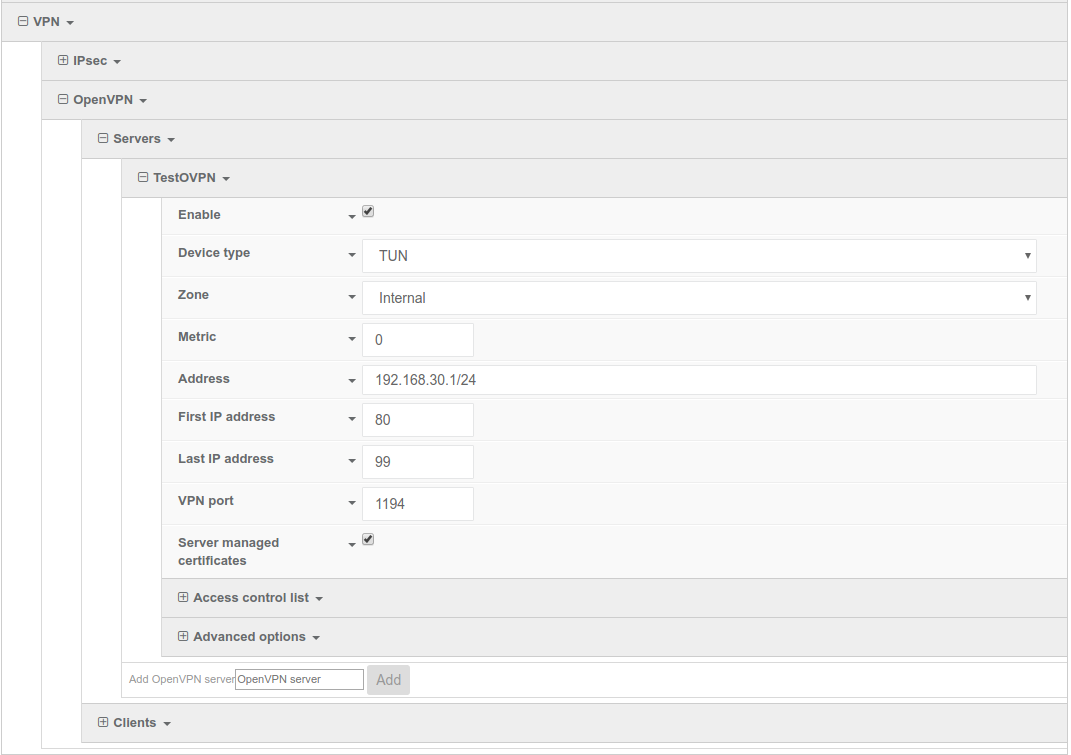
Task: Click the Advanced options heading text
Action: click(249, 637)
